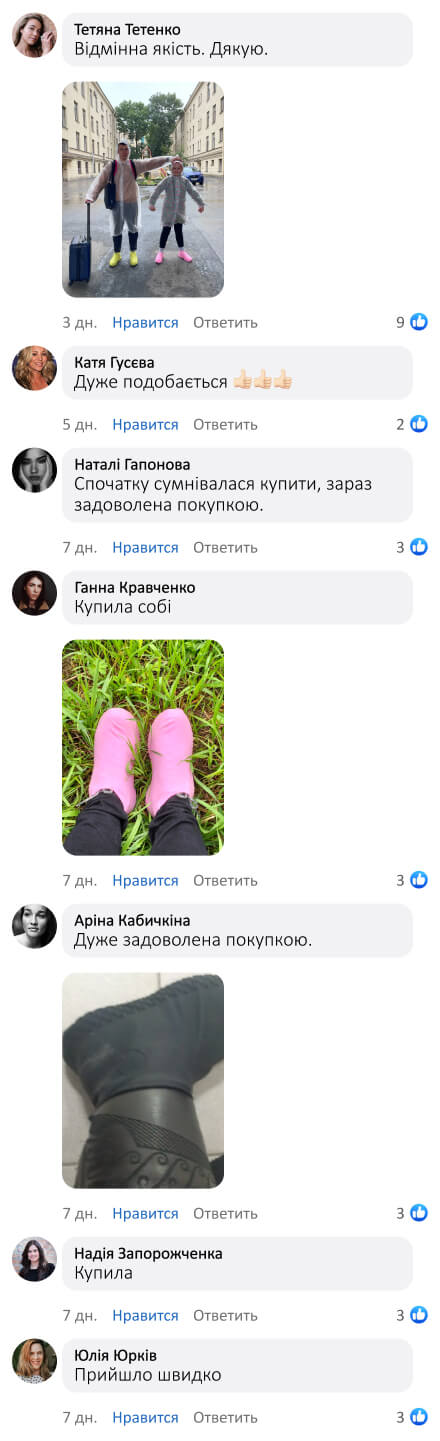Open the raincoat photo in Тетяна's comment
This screenshot has width=440, height=1441.
click(143, 190)
